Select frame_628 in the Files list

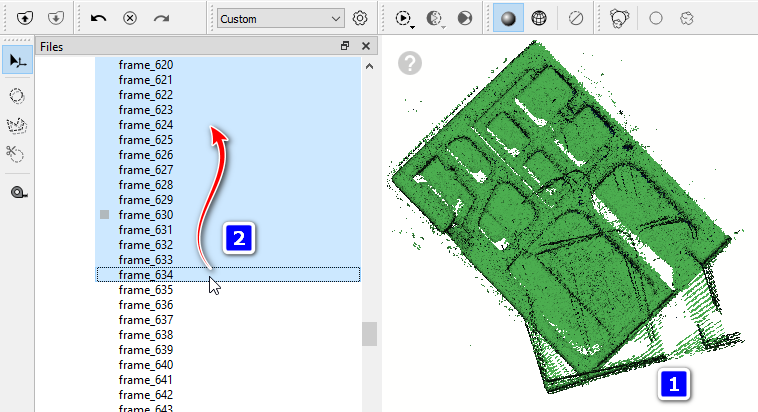pos(146,185)
